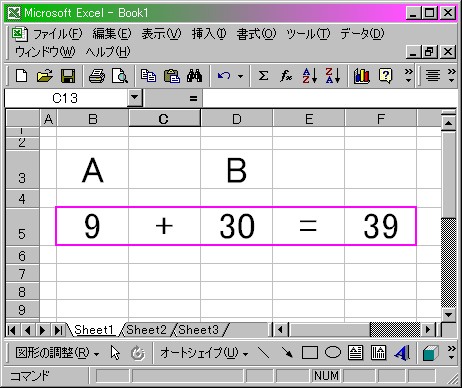This screenshot has height=388, width=462.
Task: Select the Line drawing tool
Action: (264, 353)
